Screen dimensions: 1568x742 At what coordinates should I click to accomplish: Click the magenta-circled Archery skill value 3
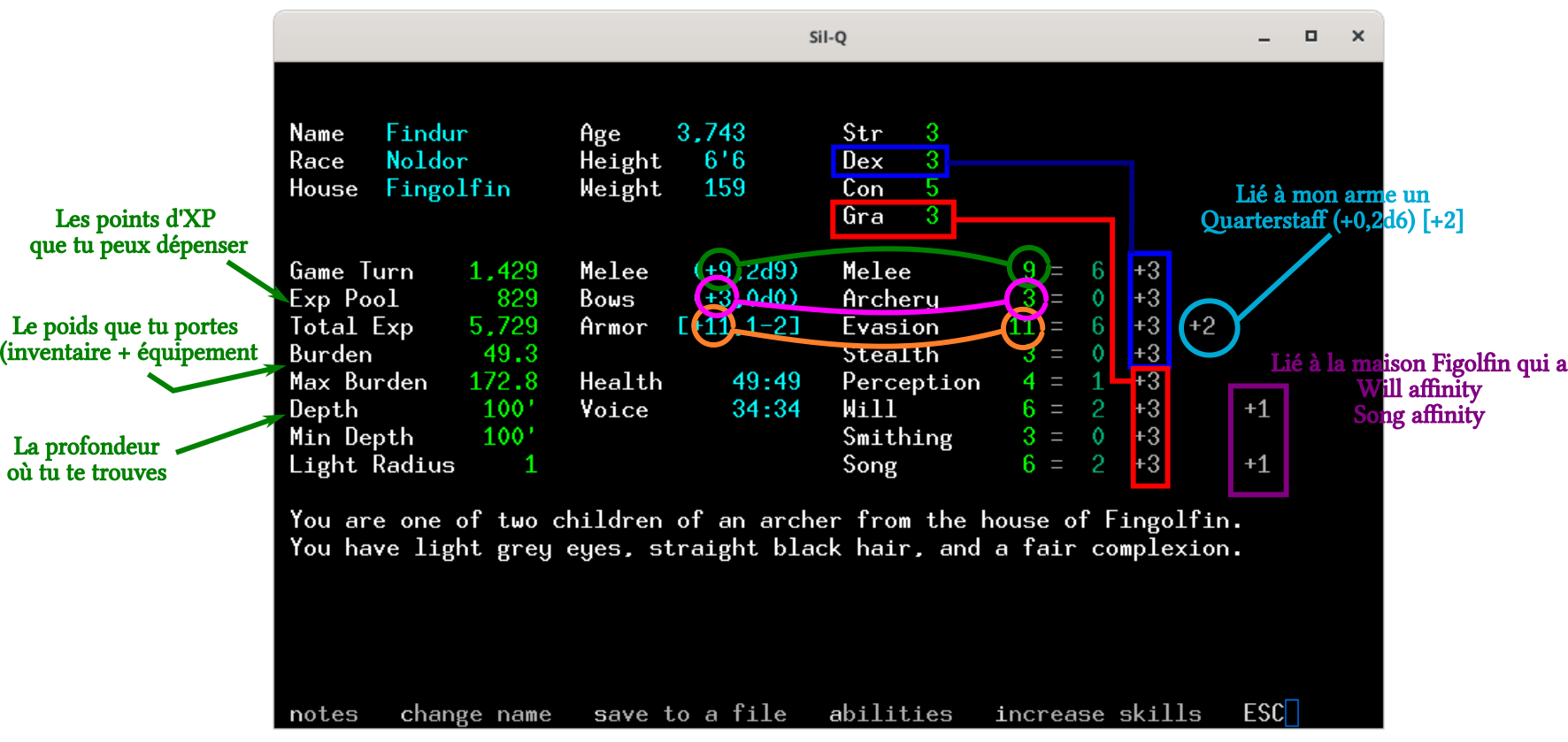pyautogui.click(x=1028, y=298)
